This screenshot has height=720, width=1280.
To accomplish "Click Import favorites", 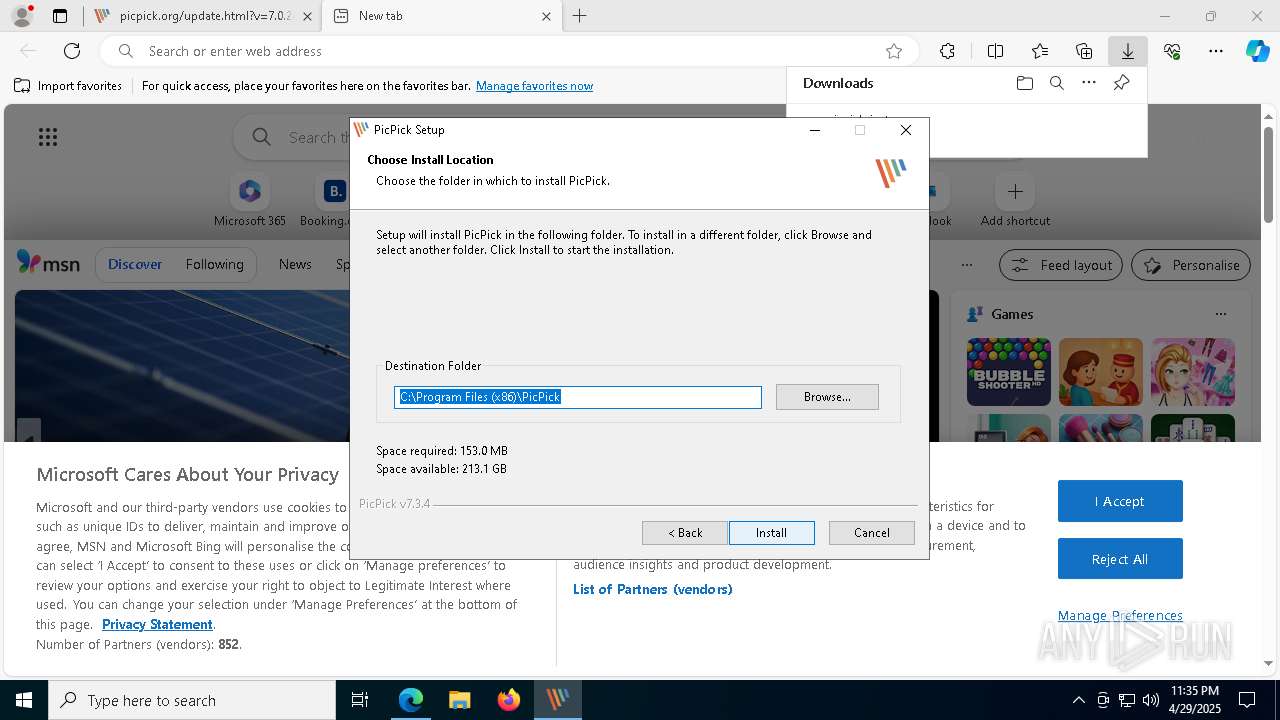I will coord(68,86).
